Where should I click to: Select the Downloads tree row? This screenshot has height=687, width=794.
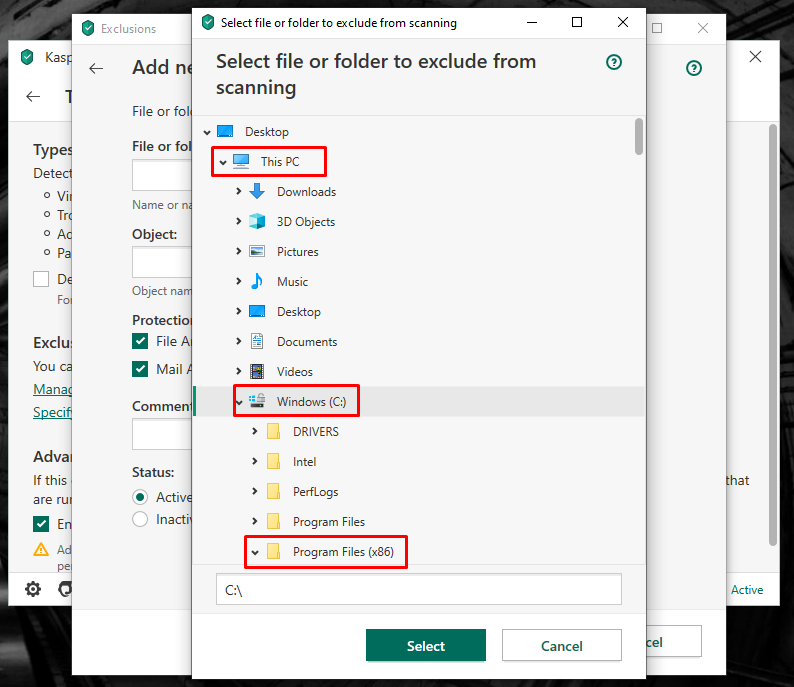pos(419,191)
